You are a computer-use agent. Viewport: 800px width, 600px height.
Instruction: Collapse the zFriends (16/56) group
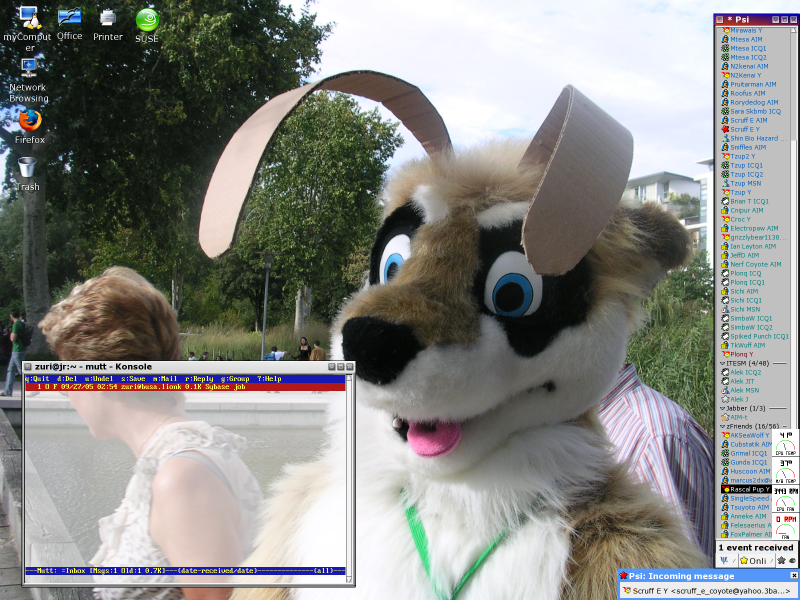[722, 426]
